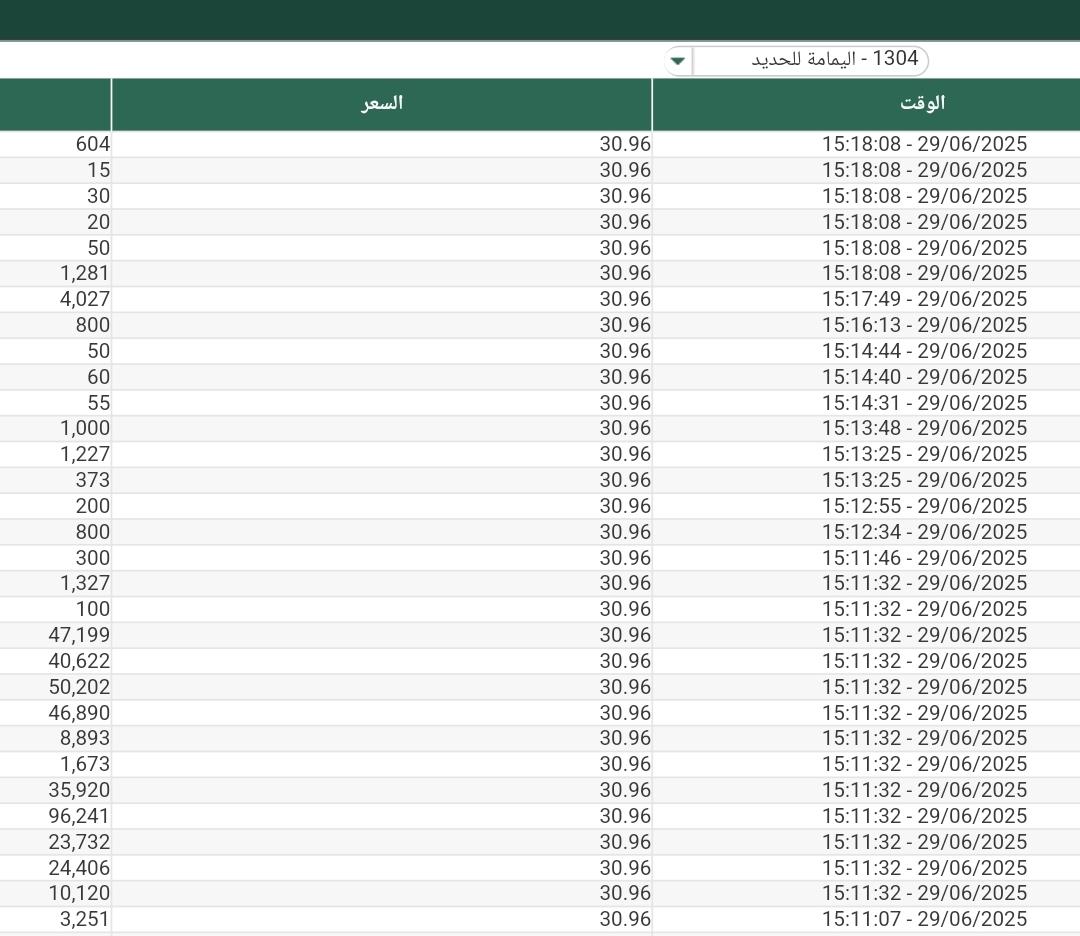
Task: Click the السعر column header
Action: tap(382, 104)
